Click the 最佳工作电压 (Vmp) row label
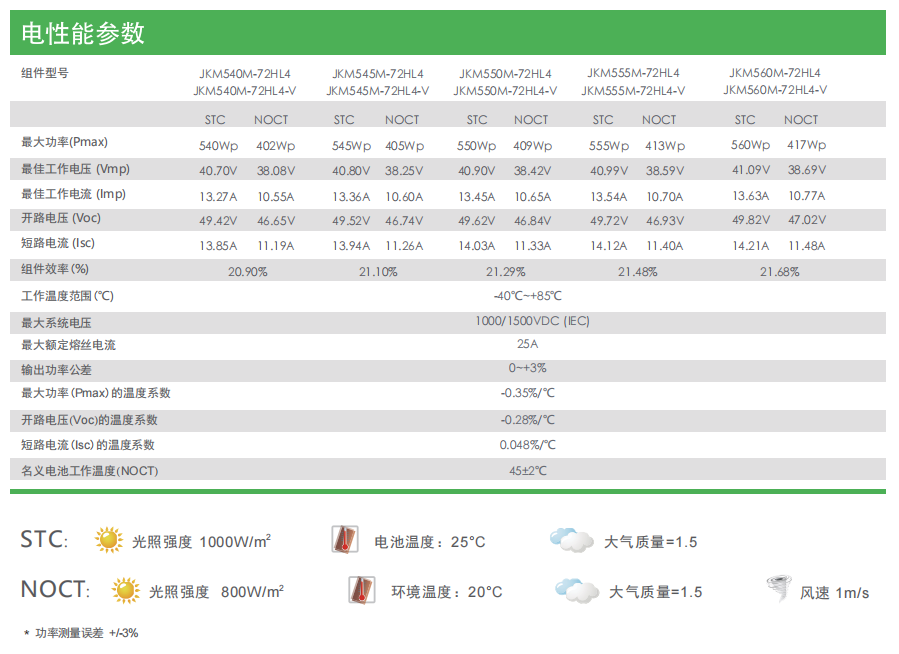The image size is (899, 654). [x=76, y=169]
